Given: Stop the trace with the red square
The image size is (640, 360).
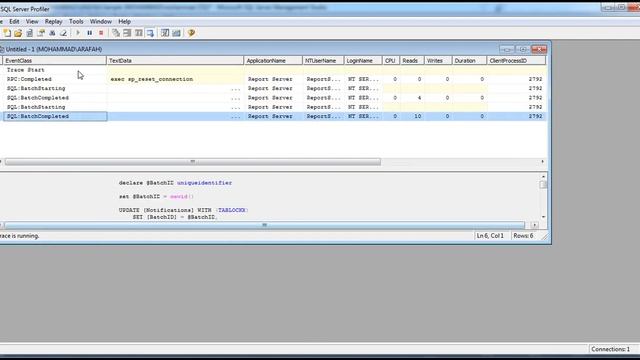Looking at the screenshot, I should (101, 33).
